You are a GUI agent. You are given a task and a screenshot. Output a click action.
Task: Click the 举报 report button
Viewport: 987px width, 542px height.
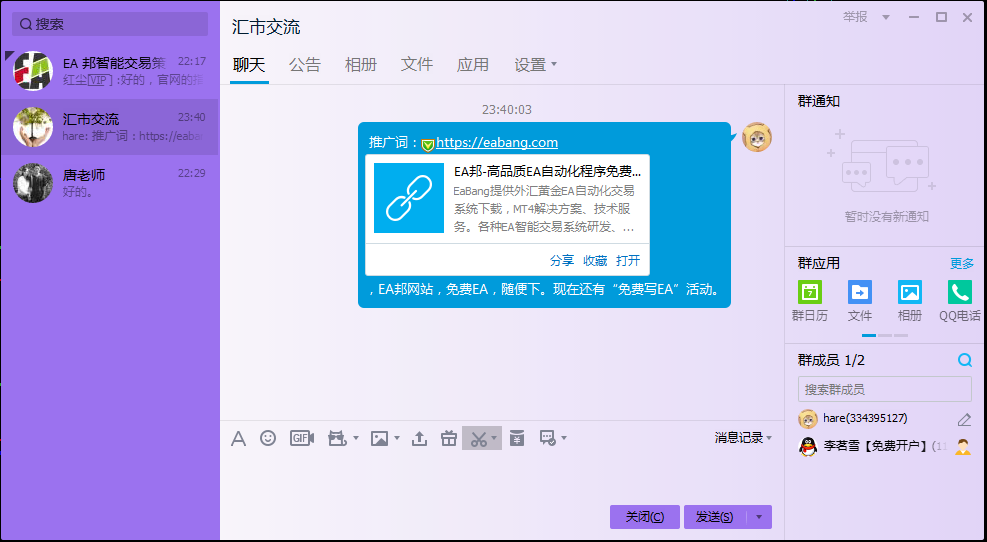tap(855, 17)
